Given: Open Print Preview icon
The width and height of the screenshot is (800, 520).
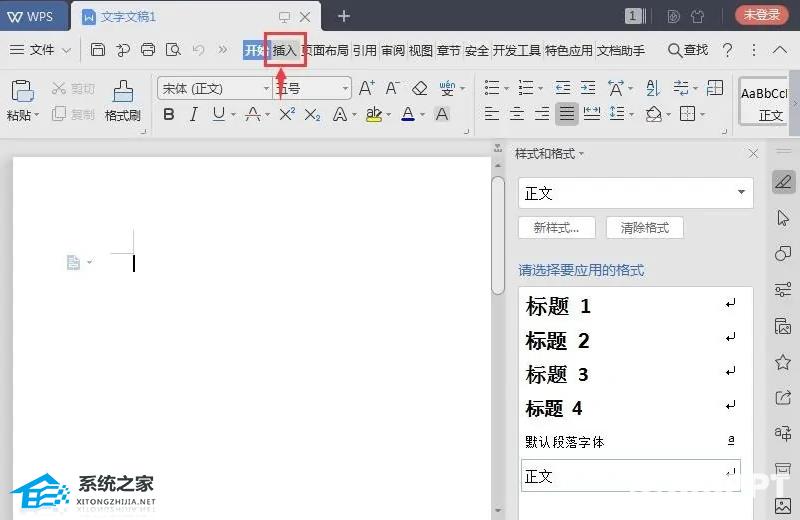Looking at the screenshot, I should tap(173, 49).
